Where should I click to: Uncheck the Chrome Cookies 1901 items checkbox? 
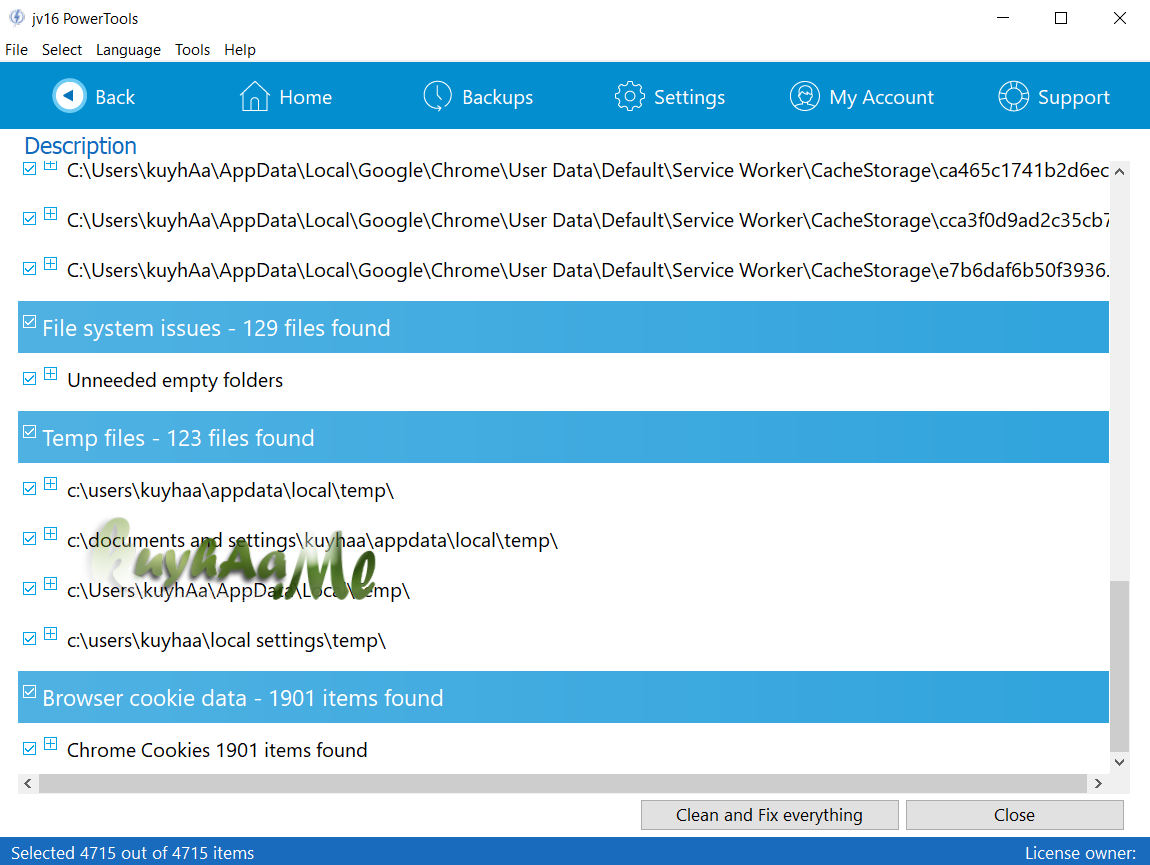coord(29,748)
